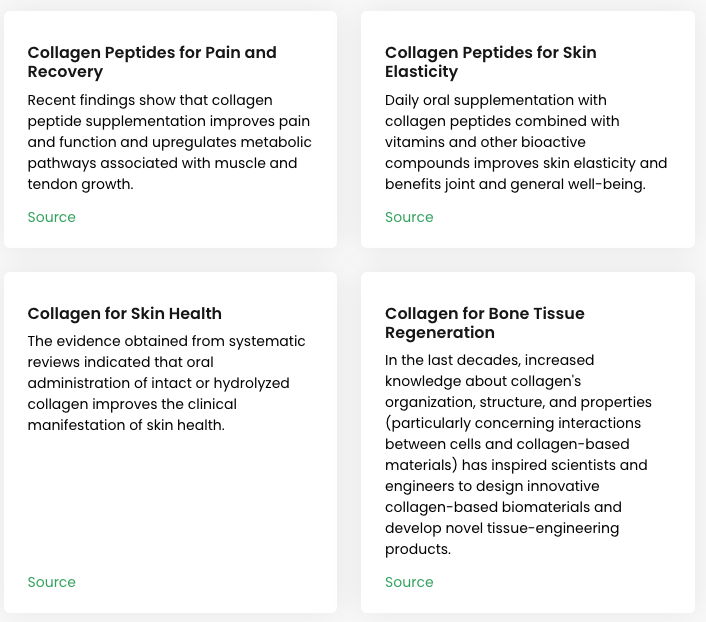The height and width of the screenshot is (622, 706).
Task: Click paragraph starting 'Daily oral supplementation'
Action: point(526,142)
